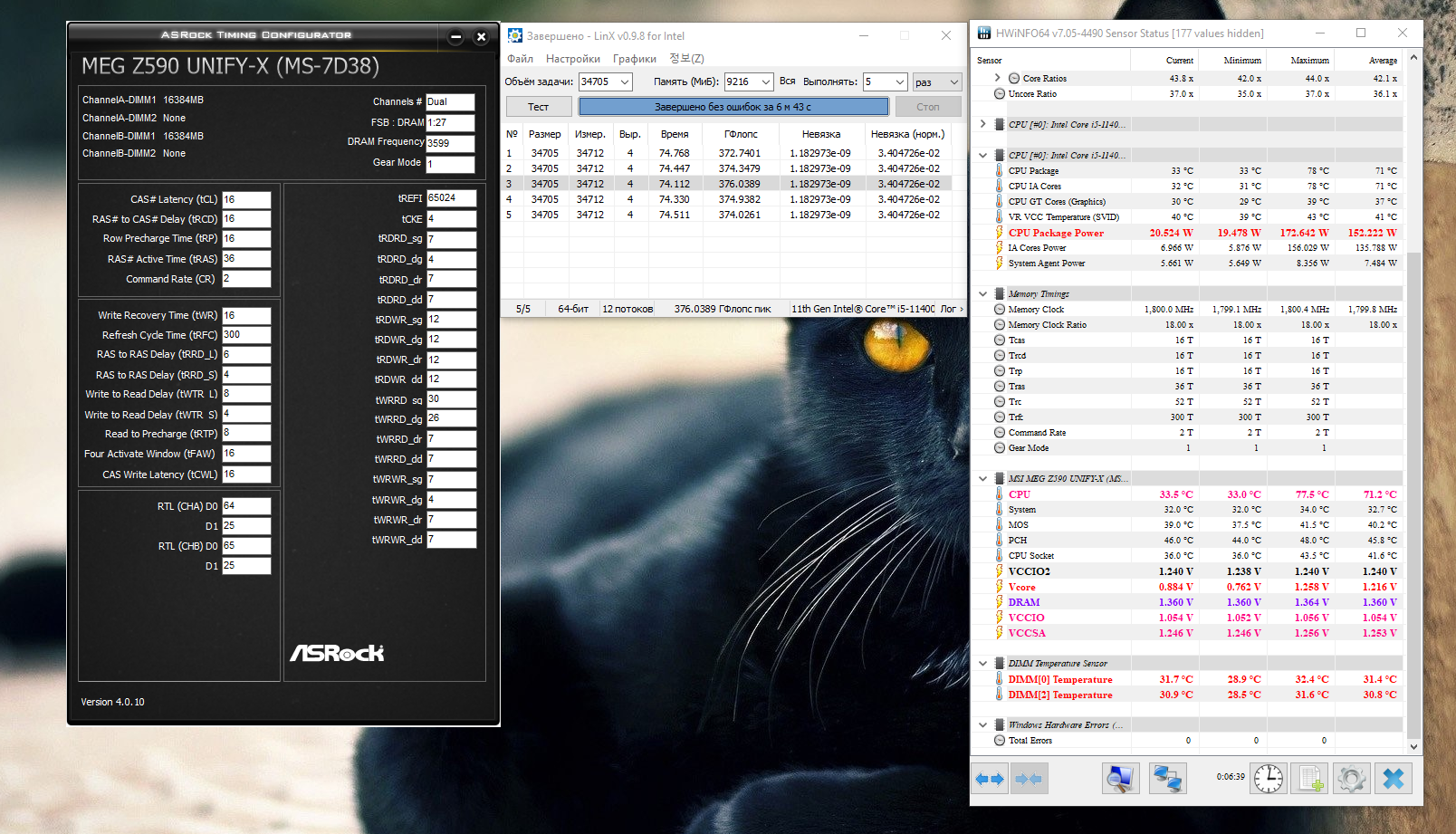Screen dimensions: 1456x834
Task: Click the Channels # field showing Dual
Action: pos(451,102)
